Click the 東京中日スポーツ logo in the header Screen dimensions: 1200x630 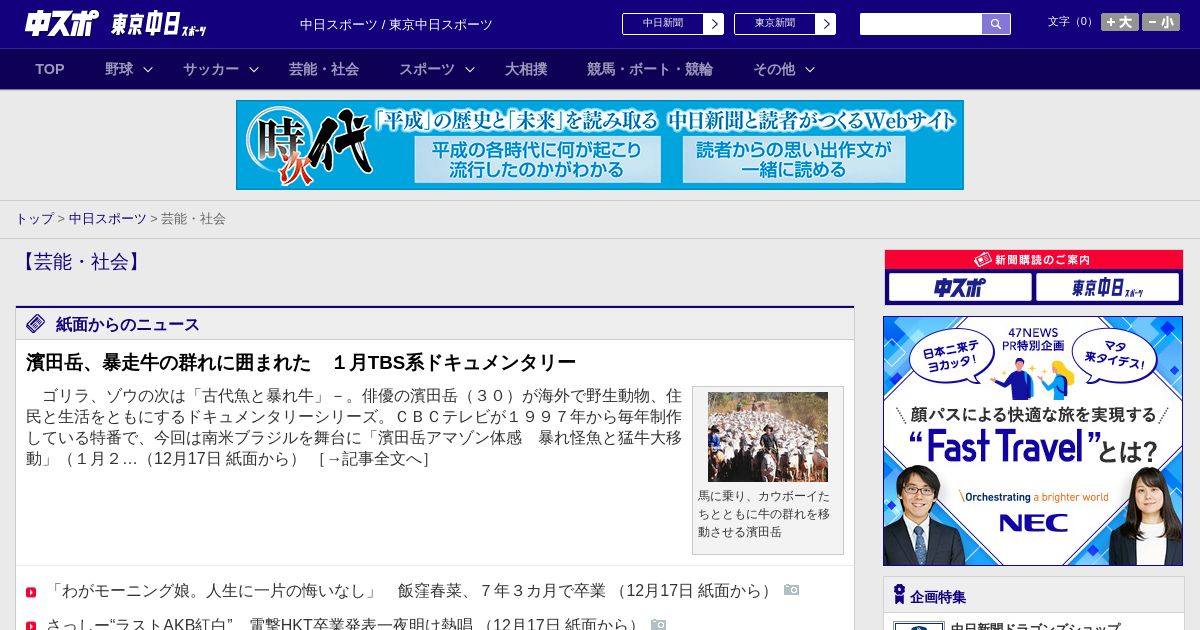(x=158, y=24)
